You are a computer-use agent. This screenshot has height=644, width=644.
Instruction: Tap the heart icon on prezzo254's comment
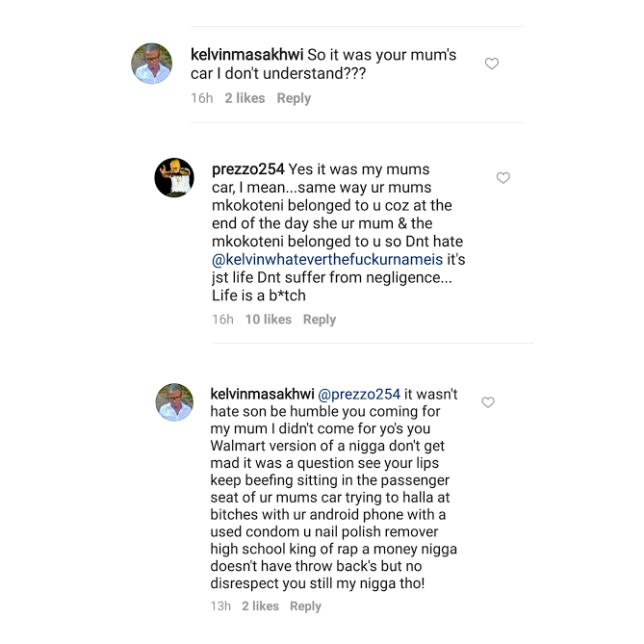[503, 177]
